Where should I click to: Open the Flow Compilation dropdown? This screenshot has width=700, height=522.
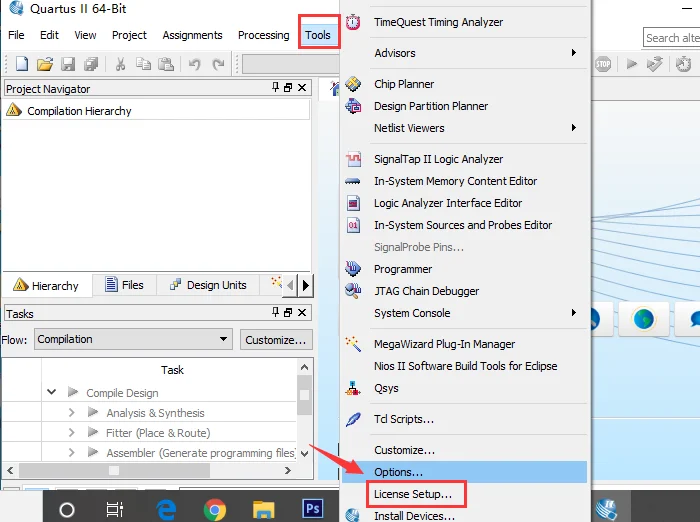tap(133, 339)
